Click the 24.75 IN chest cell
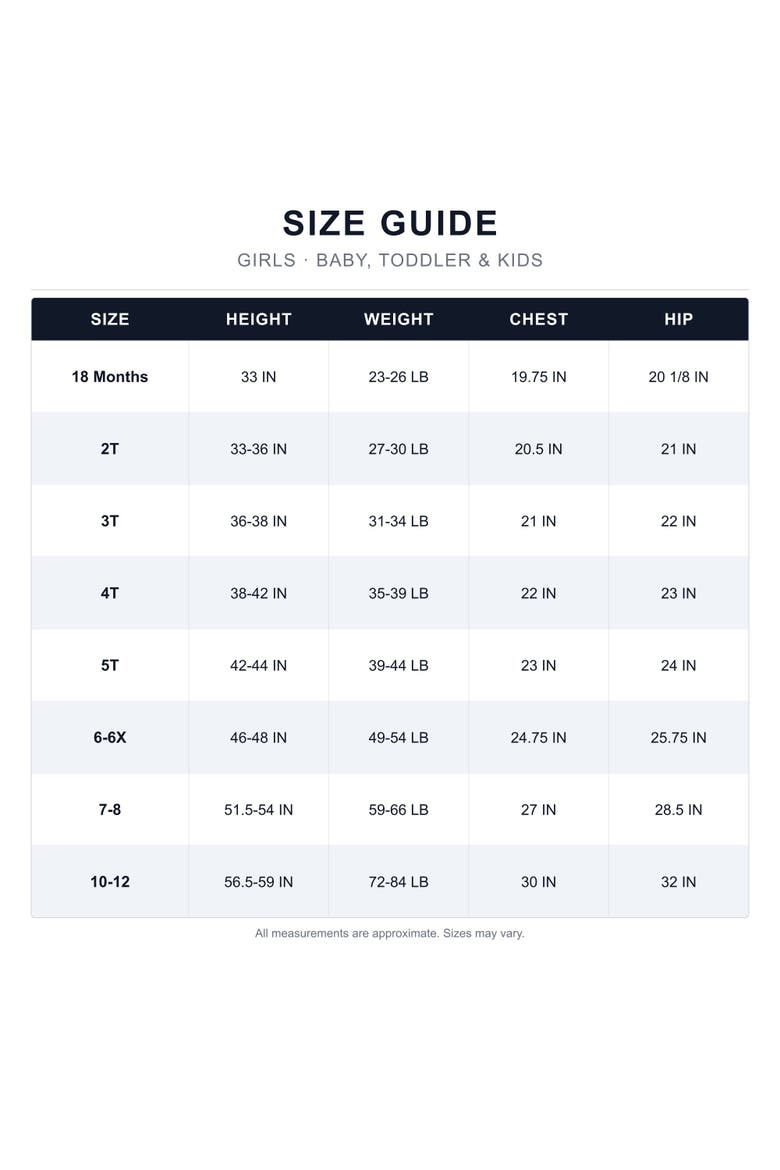Viewport: 780px width, 1170px height. [x=538, y=737]
